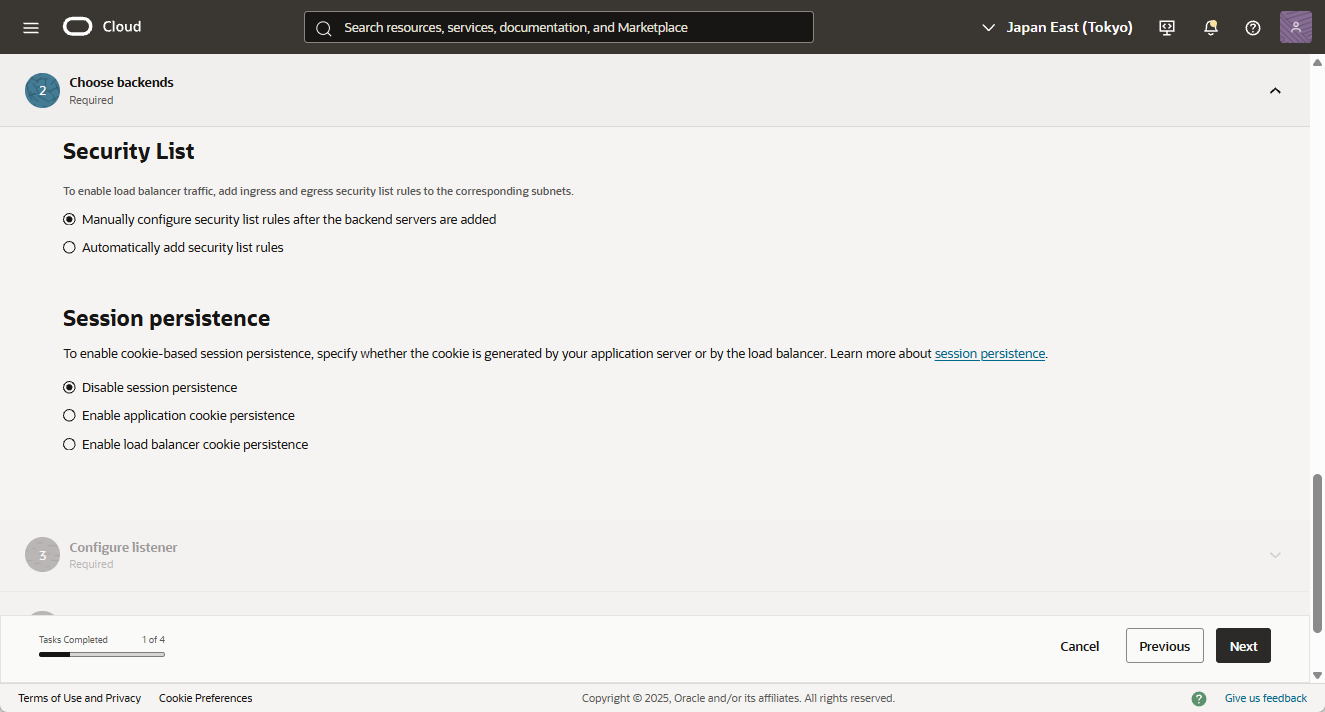
Task: Choose Manually configure security list rules option
Action: 69,220
